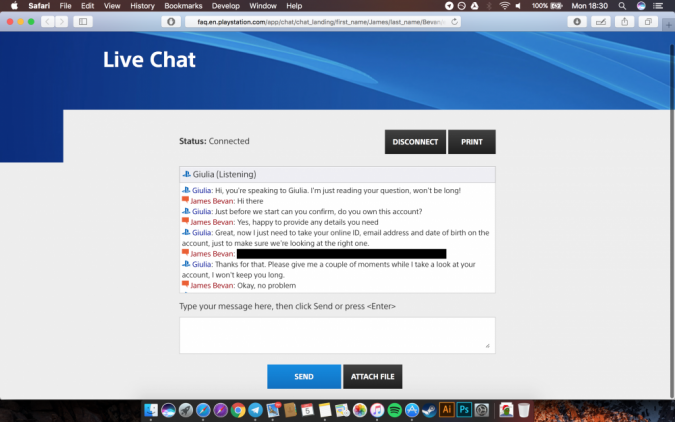The image size is (675, 422).
Task: Launch Spotify from the Dock
Action: (394, 410)
